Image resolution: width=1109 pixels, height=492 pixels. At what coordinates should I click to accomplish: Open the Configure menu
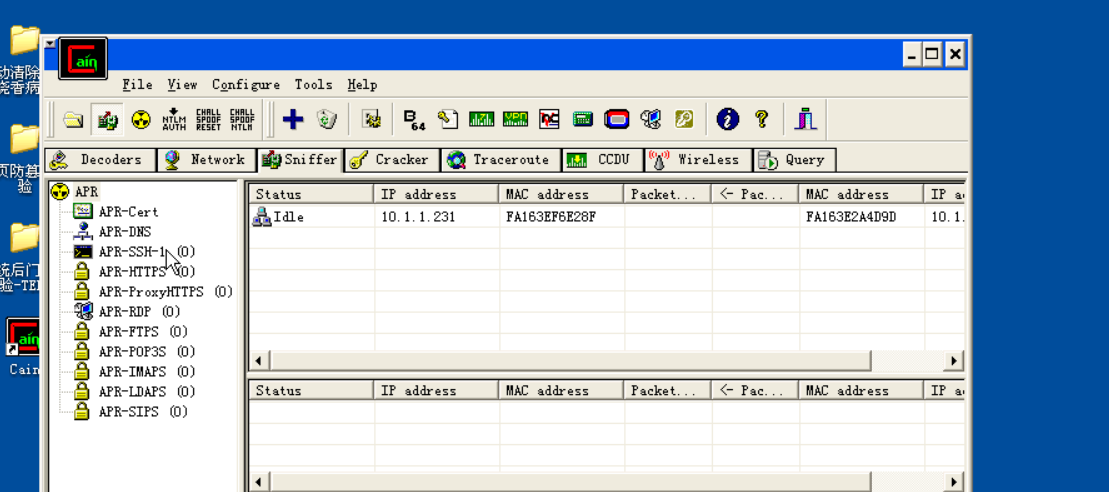246,85
